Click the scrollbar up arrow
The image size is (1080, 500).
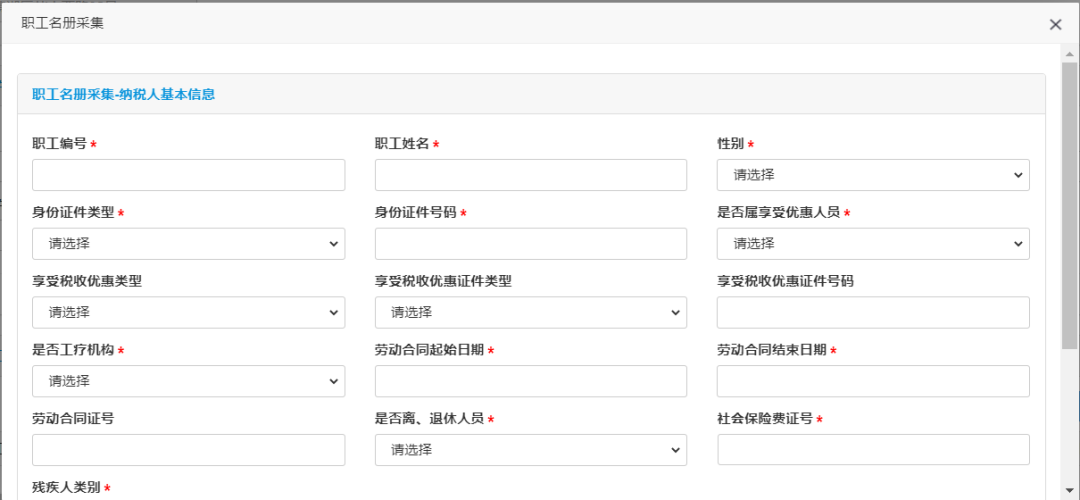(x=1070, y=54)
